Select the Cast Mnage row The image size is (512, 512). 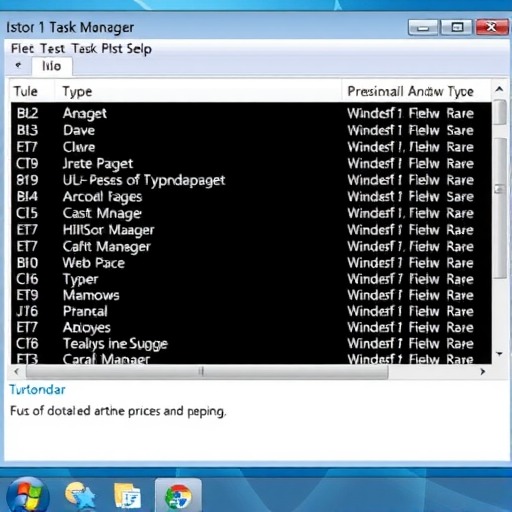tap(251, 213)
